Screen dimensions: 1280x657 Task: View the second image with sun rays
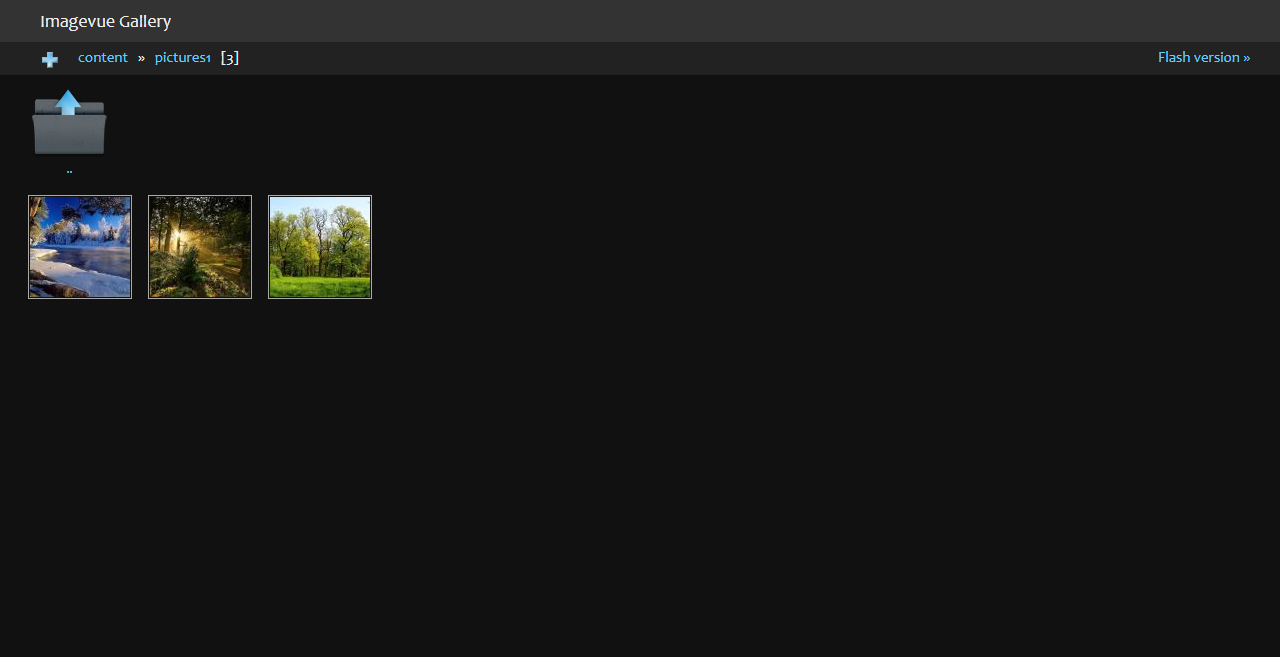200,247
